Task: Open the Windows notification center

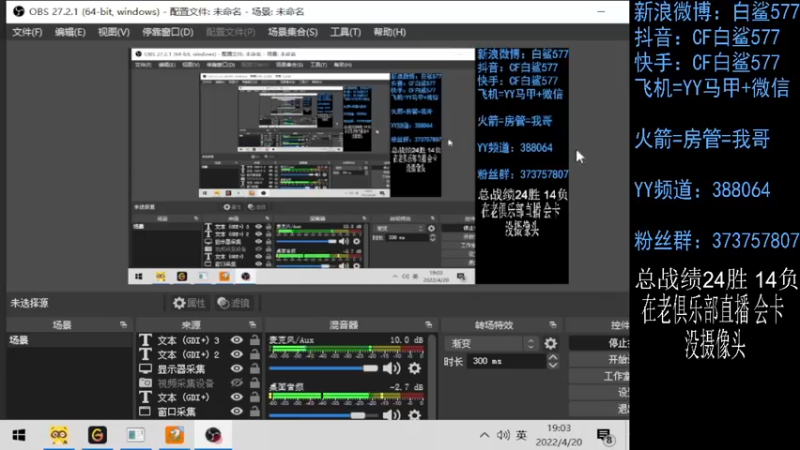Action: (605, 436)
